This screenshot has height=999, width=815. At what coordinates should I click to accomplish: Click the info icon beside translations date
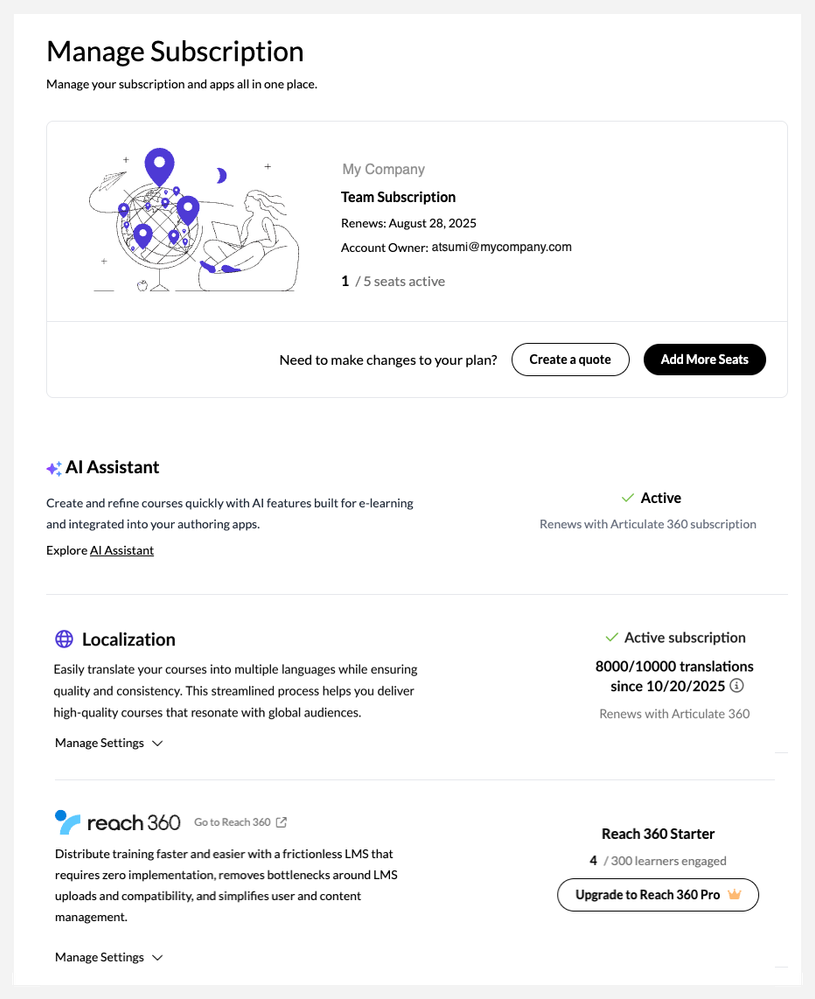coord(737,686)
